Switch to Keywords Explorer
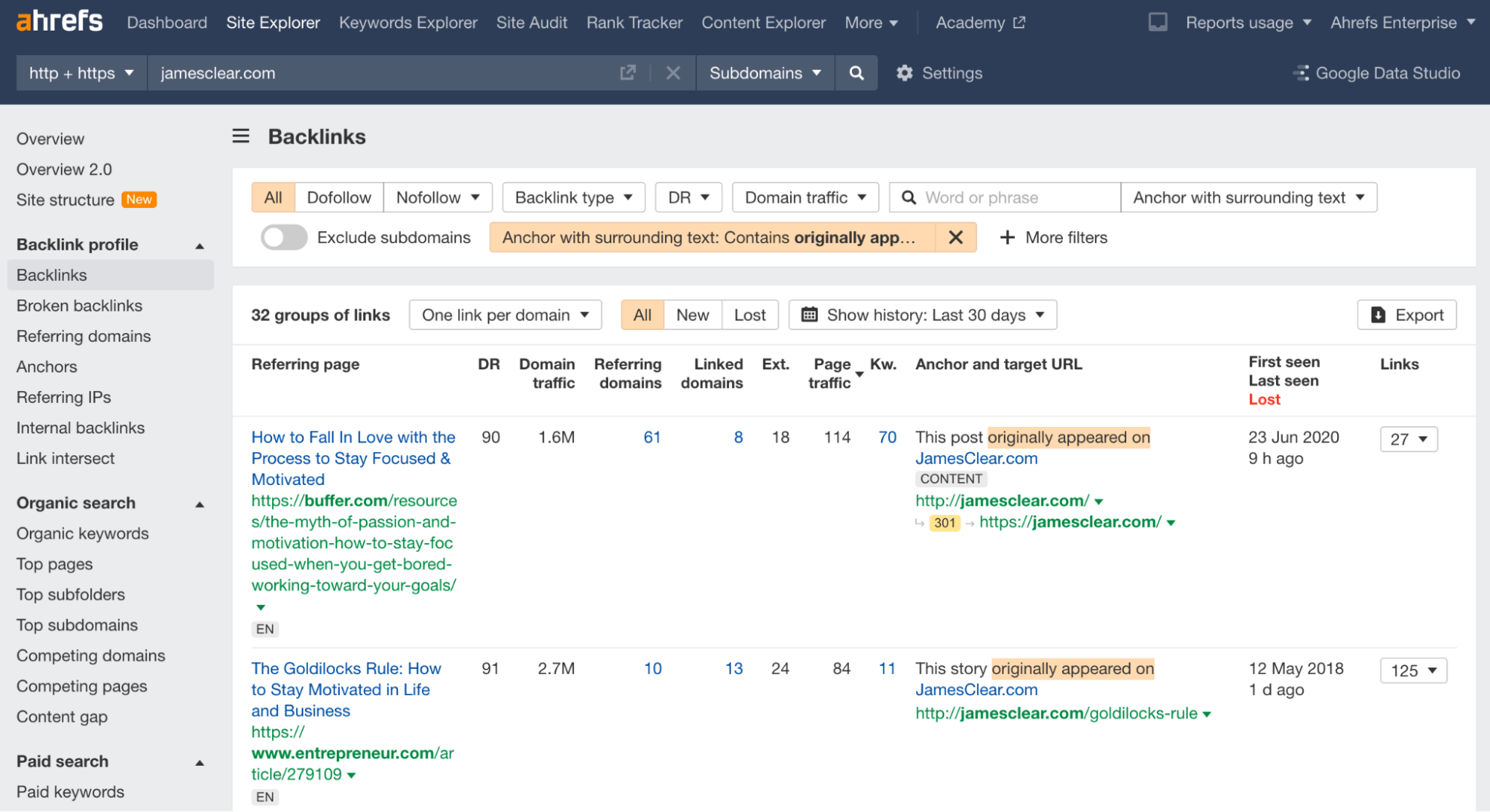 point(408,22)
